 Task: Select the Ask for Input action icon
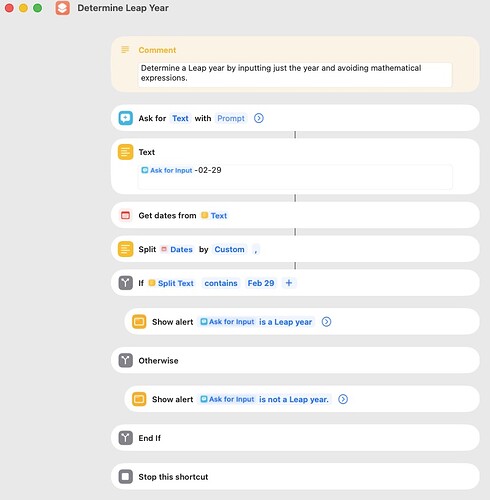pyautogui.click(x=126, y=118)
